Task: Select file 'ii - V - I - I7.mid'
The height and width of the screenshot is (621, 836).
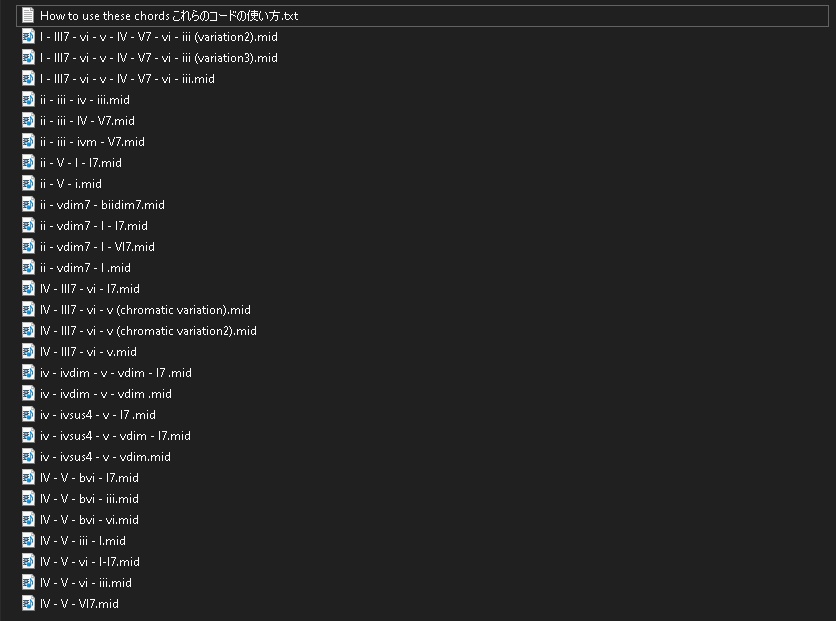Action: [x=81, y=163]
